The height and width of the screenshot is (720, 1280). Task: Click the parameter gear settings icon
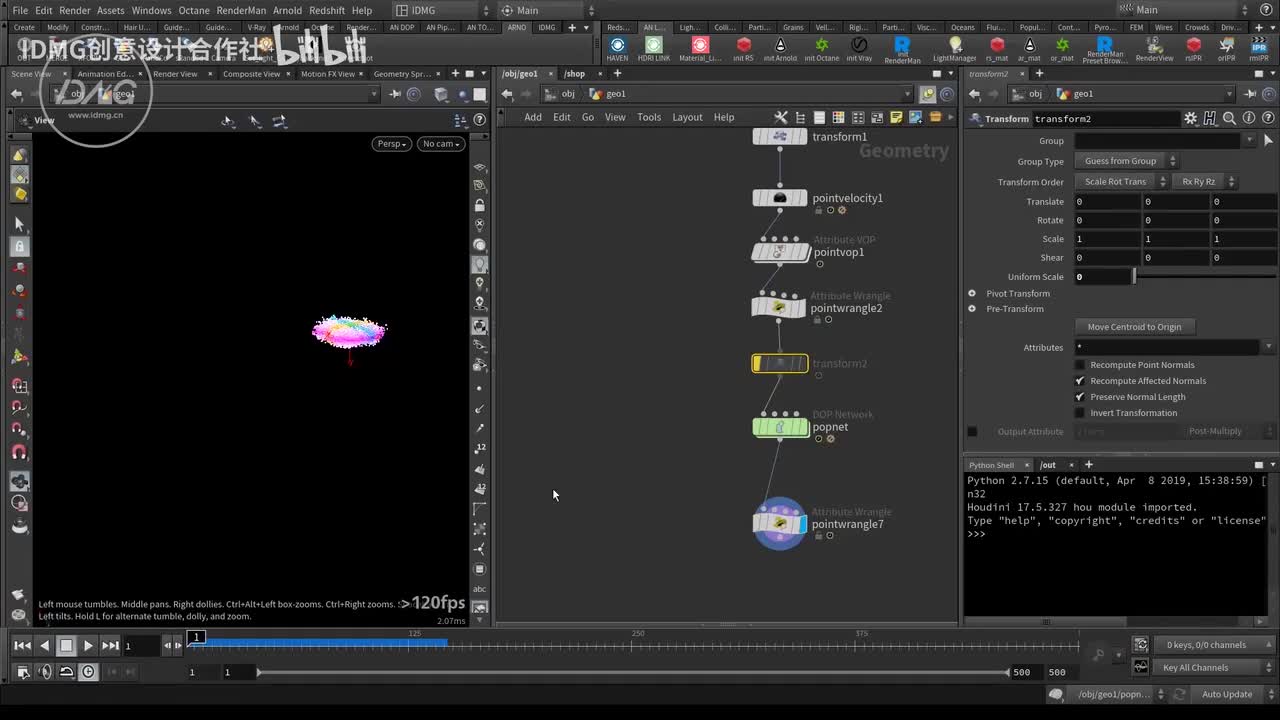point(1190,118)
